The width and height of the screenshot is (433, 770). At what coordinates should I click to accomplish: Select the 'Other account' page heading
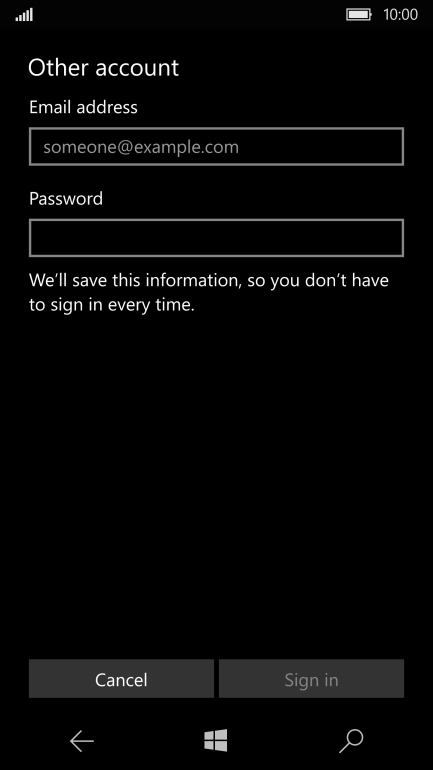click(x=104, y=67)
